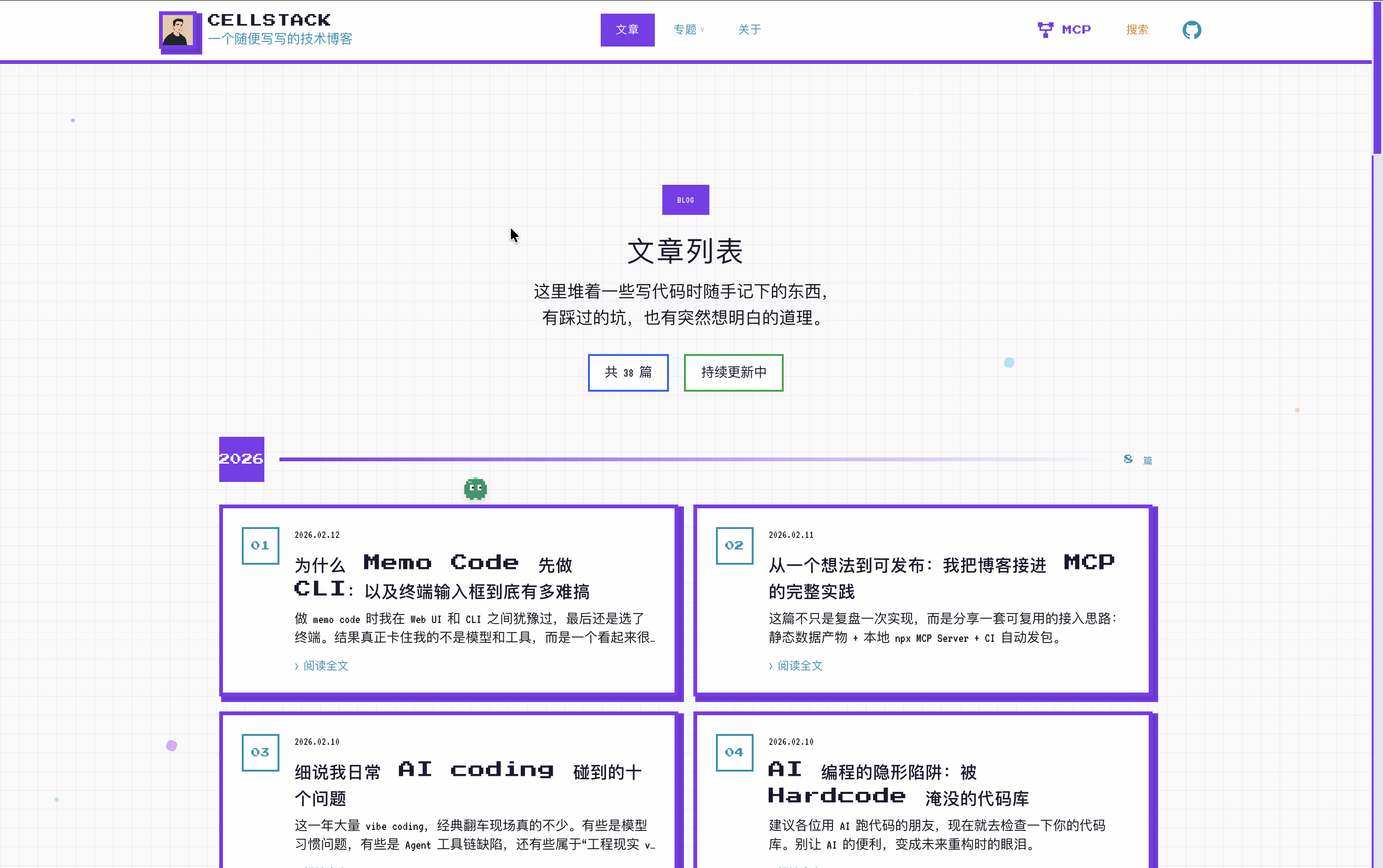The image size is (1383, 868).
Task: Click the 04 article number badge
Action: point(734,752)
